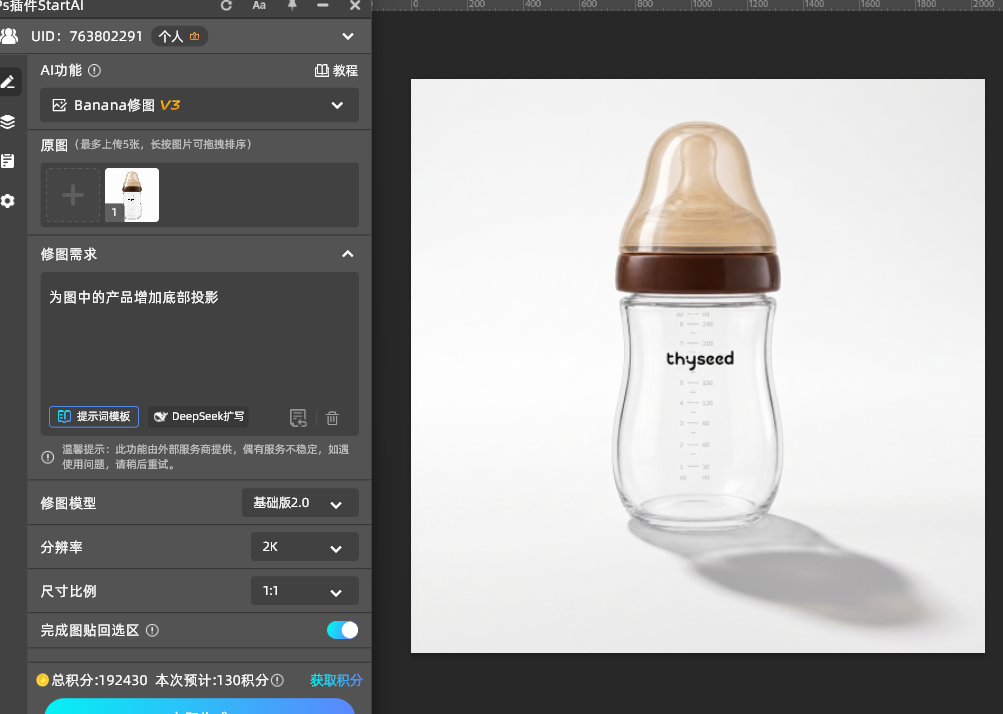Click the 本次预计:130积分 text
Viewport: 1003px width, 714px height.
(x=212, y=680)
